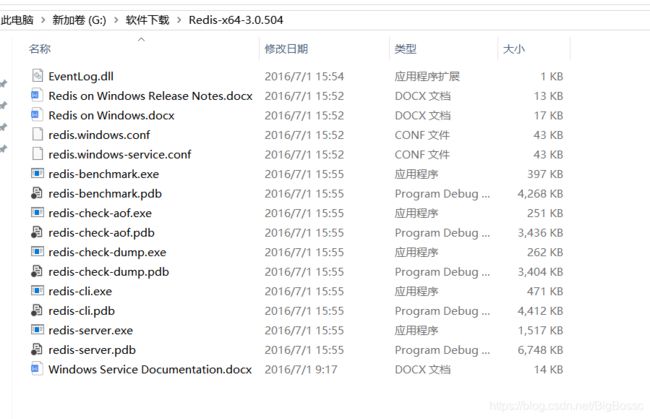Select the Redis on Windows.docx name
This screenshot has height=419, width=650.
tap(112, 115)
